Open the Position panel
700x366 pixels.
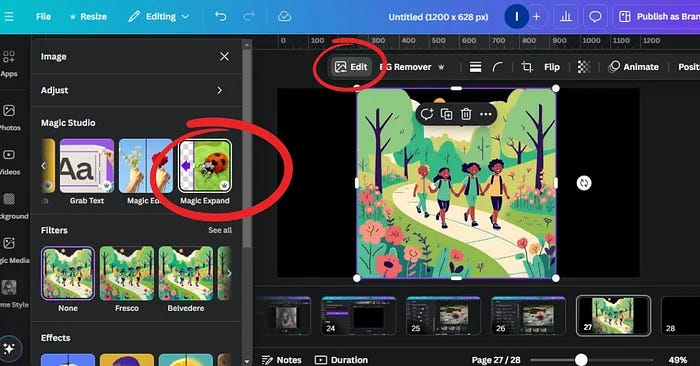[x=688, y=67]
